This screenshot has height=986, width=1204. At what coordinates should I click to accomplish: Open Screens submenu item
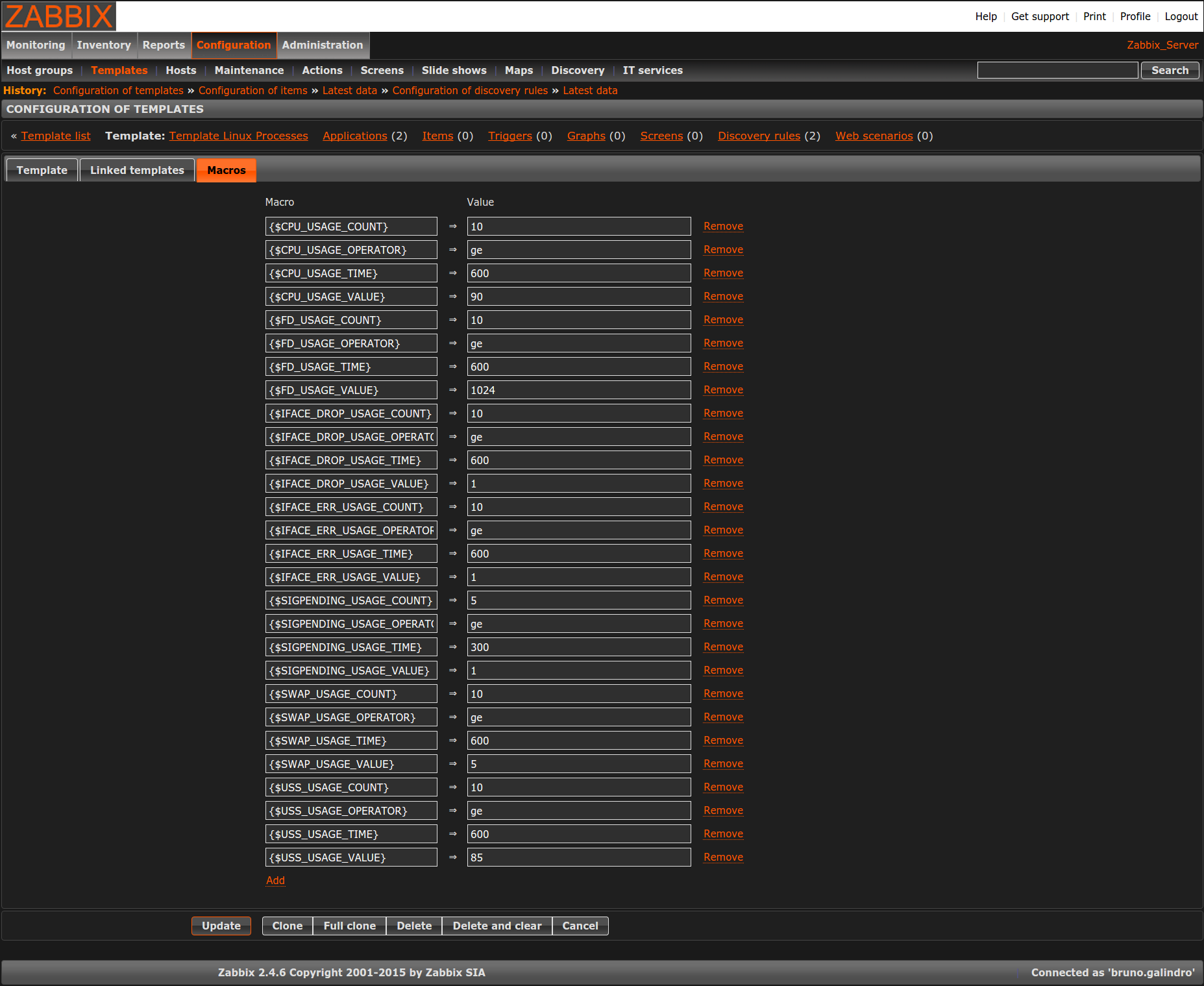tap(382, 70)
